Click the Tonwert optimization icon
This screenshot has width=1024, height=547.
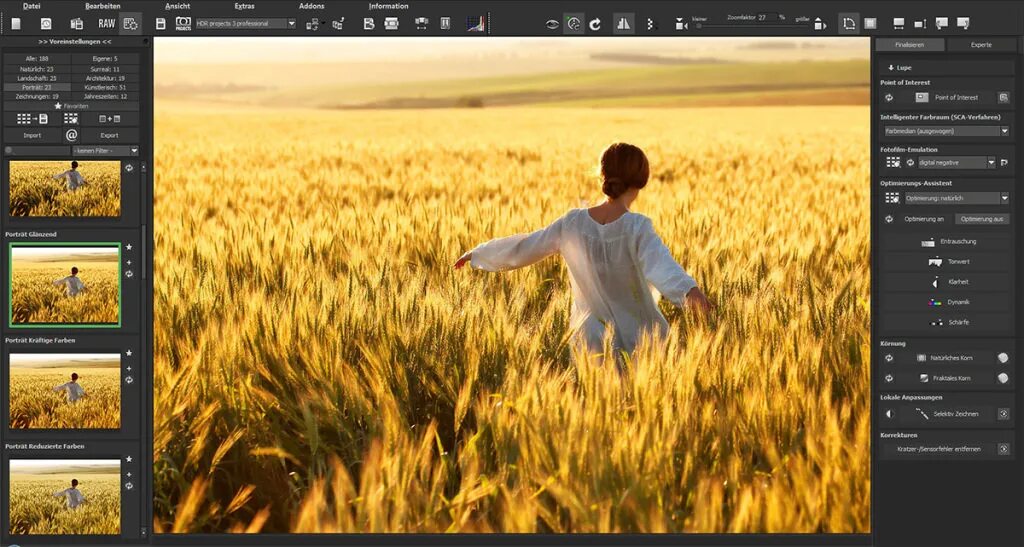coord(935,262)
